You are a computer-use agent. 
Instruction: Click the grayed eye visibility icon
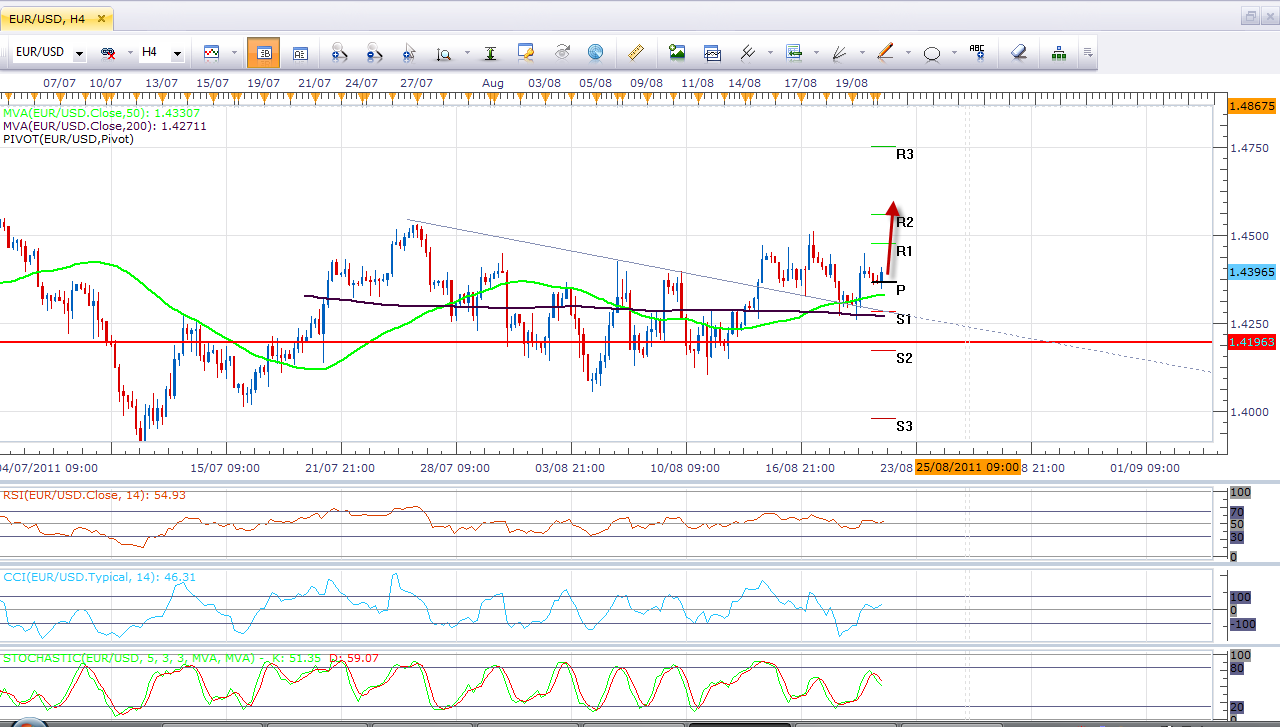[561, 53]
